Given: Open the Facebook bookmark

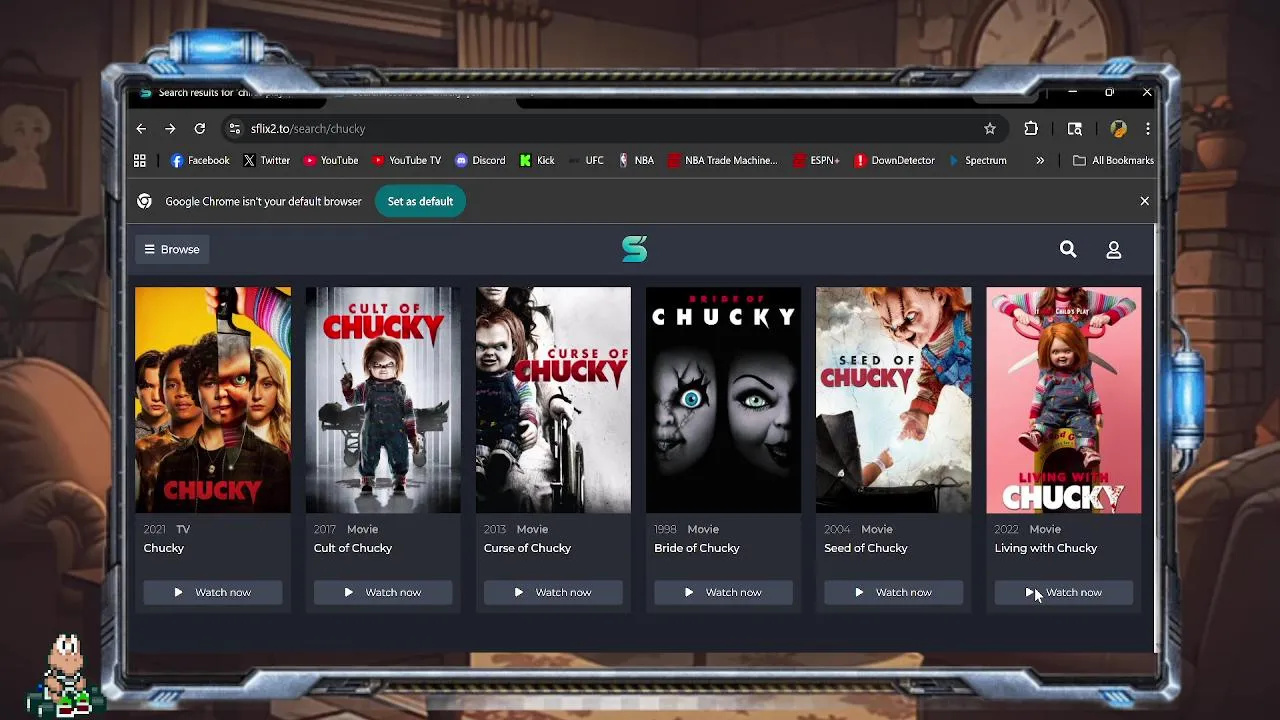Looking at the screenshot, I should click(200, 160).
